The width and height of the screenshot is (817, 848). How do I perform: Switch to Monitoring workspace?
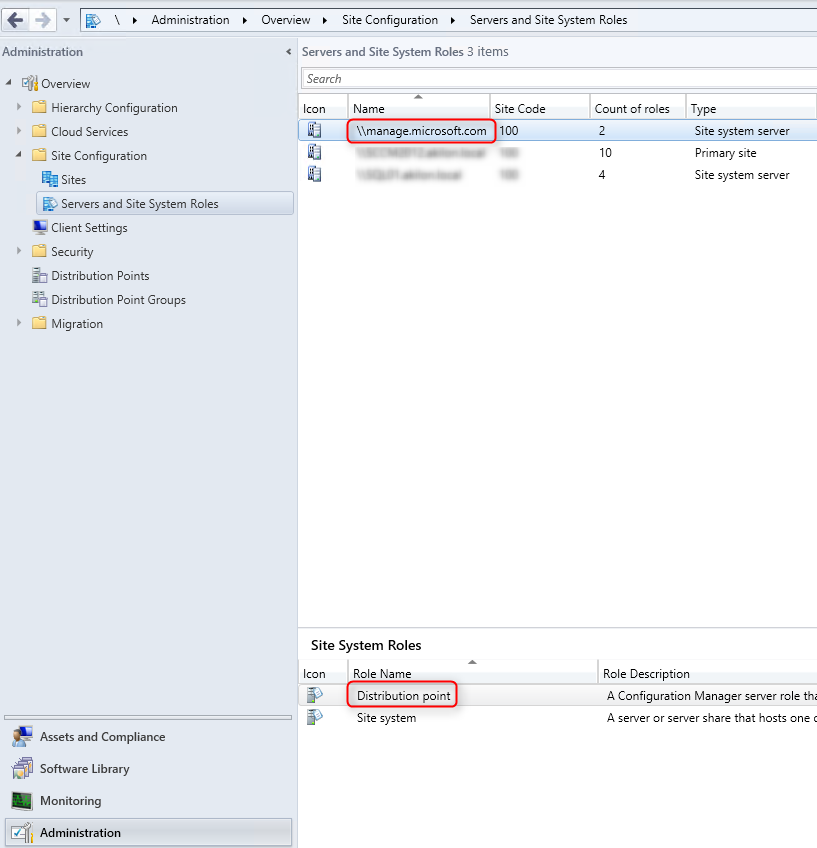pyautogui.click(x=148, y=800)
